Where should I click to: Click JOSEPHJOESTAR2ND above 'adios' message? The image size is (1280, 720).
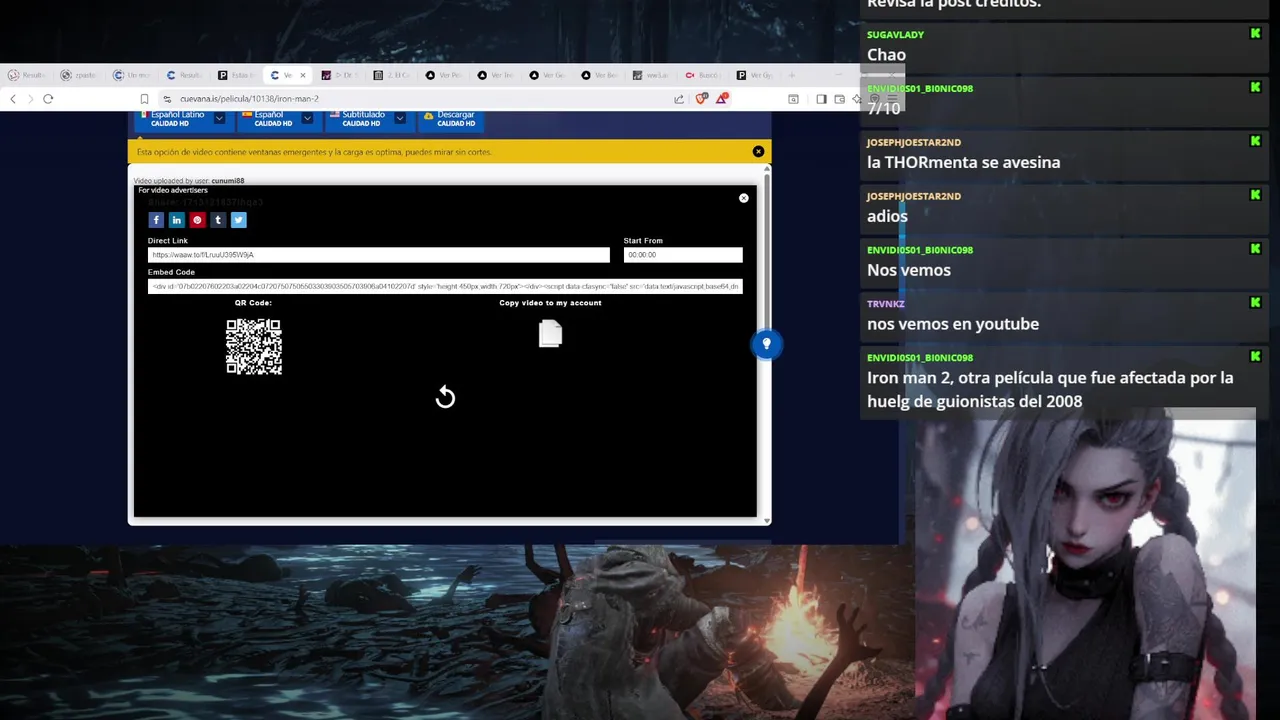pos(913,196)
